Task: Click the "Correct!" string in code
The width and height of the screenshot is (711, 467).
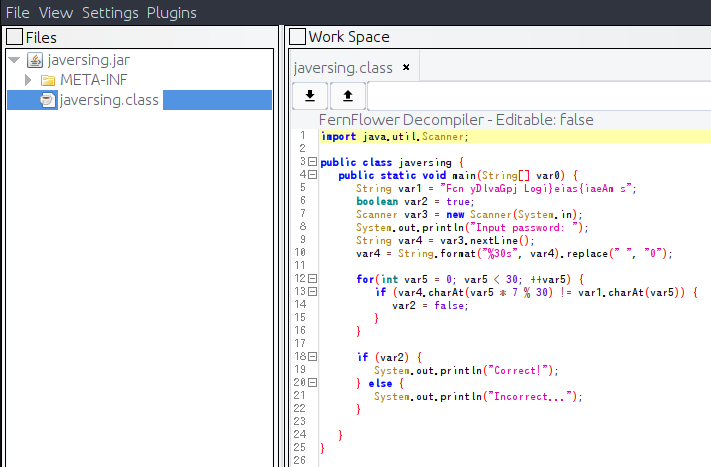Action: point(518,370)
